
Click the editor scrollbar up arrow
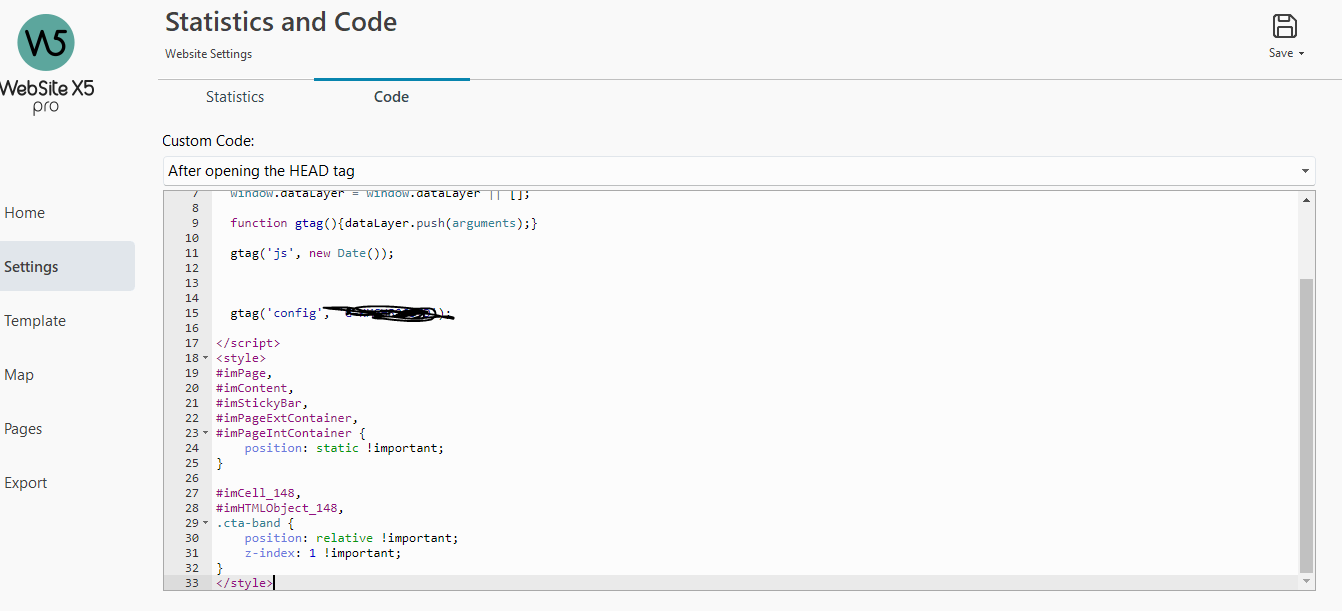1307,199
